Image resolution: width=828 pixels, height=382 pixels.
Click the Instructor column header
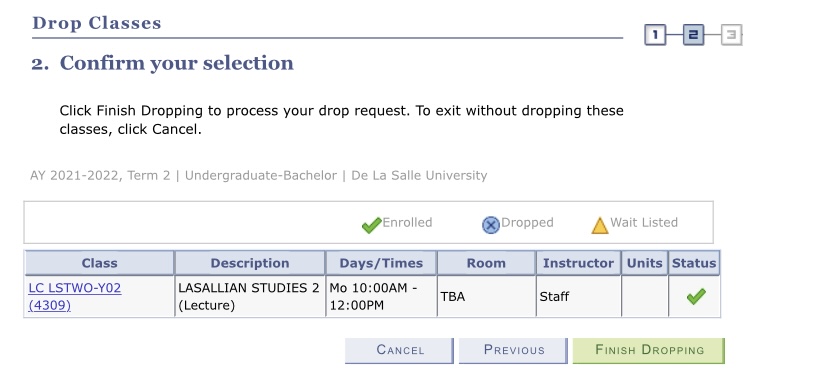pos(578,263)
